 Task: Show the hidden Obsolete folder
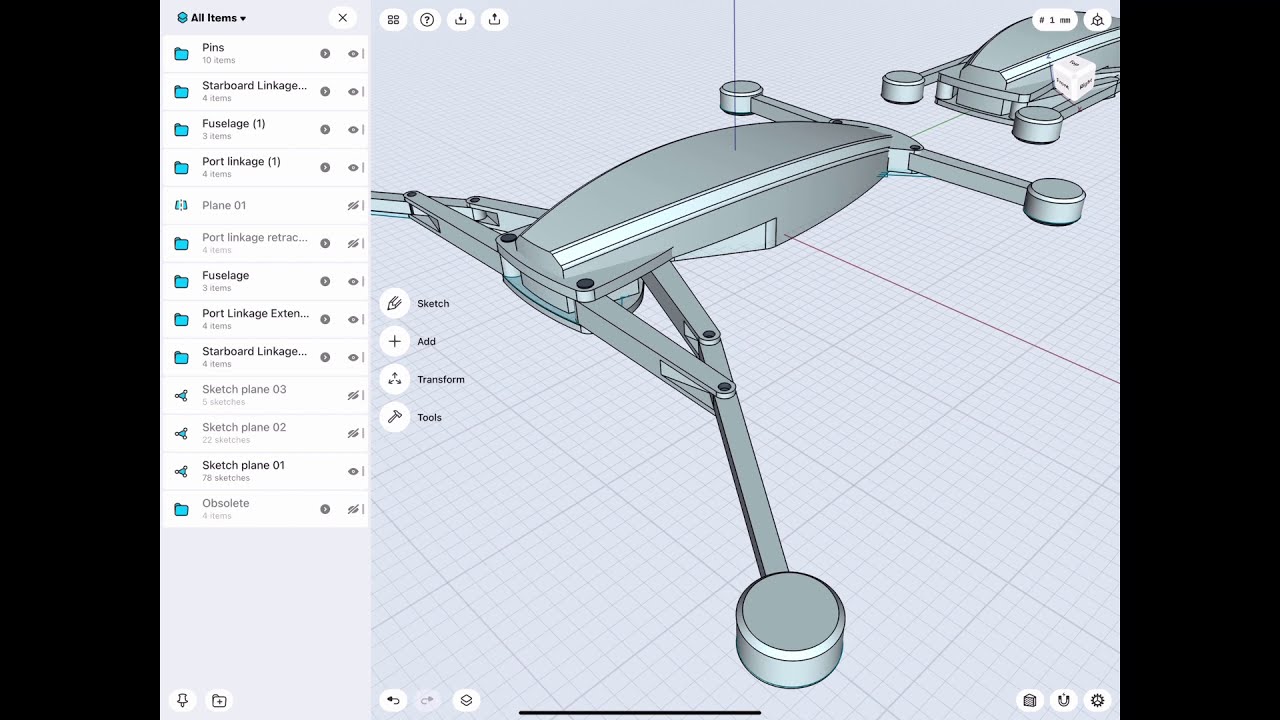tap(353, 510)
